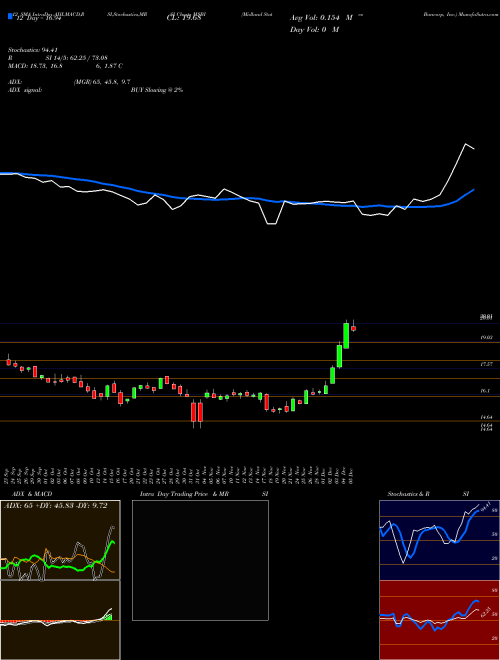Viewport: 500px width, 660px height.
Task: Click the 16.1 price axis label
Action: (485, 391)
